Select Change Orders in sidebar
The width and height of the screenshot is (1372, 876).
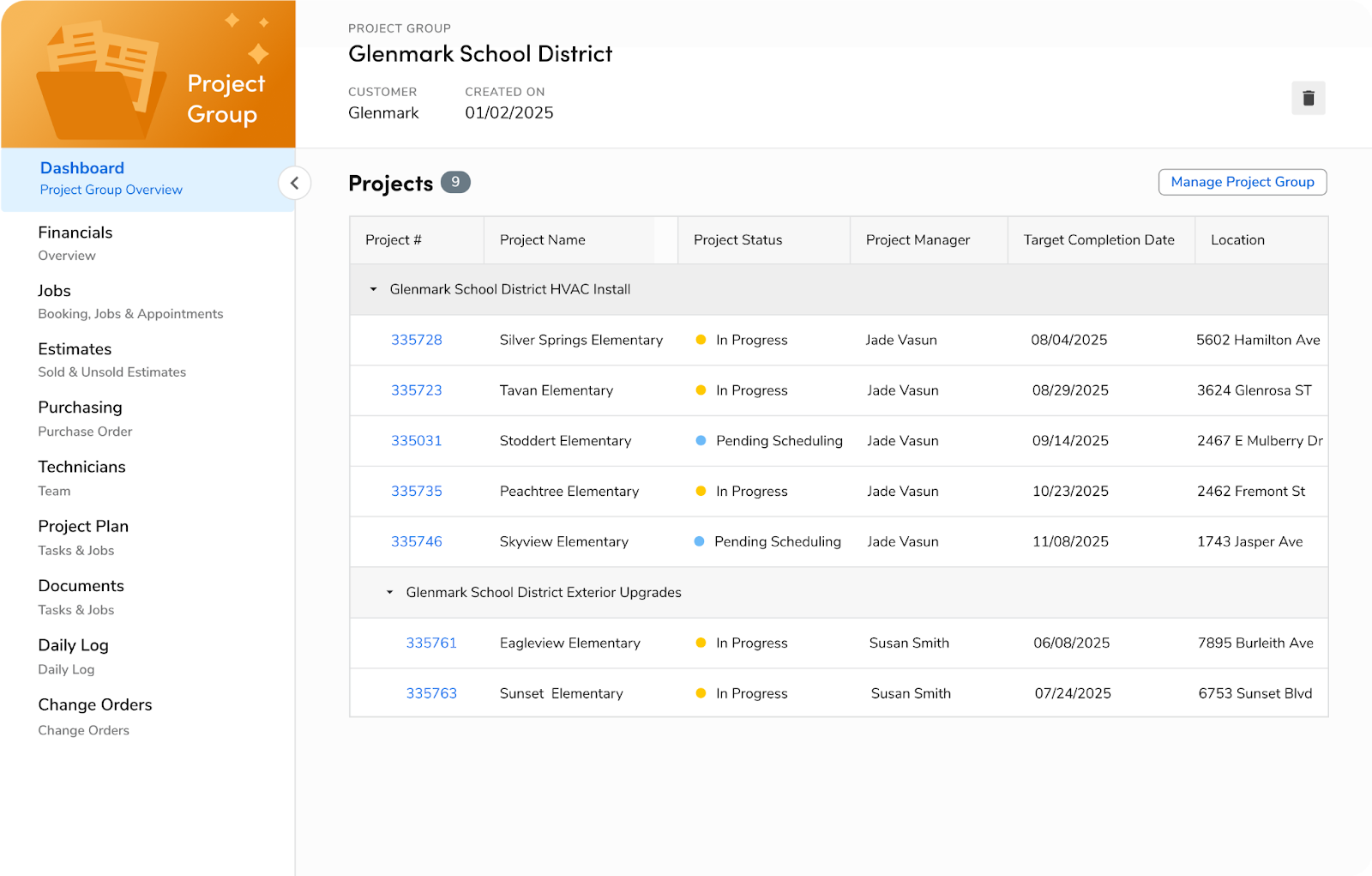click(95, 716)
